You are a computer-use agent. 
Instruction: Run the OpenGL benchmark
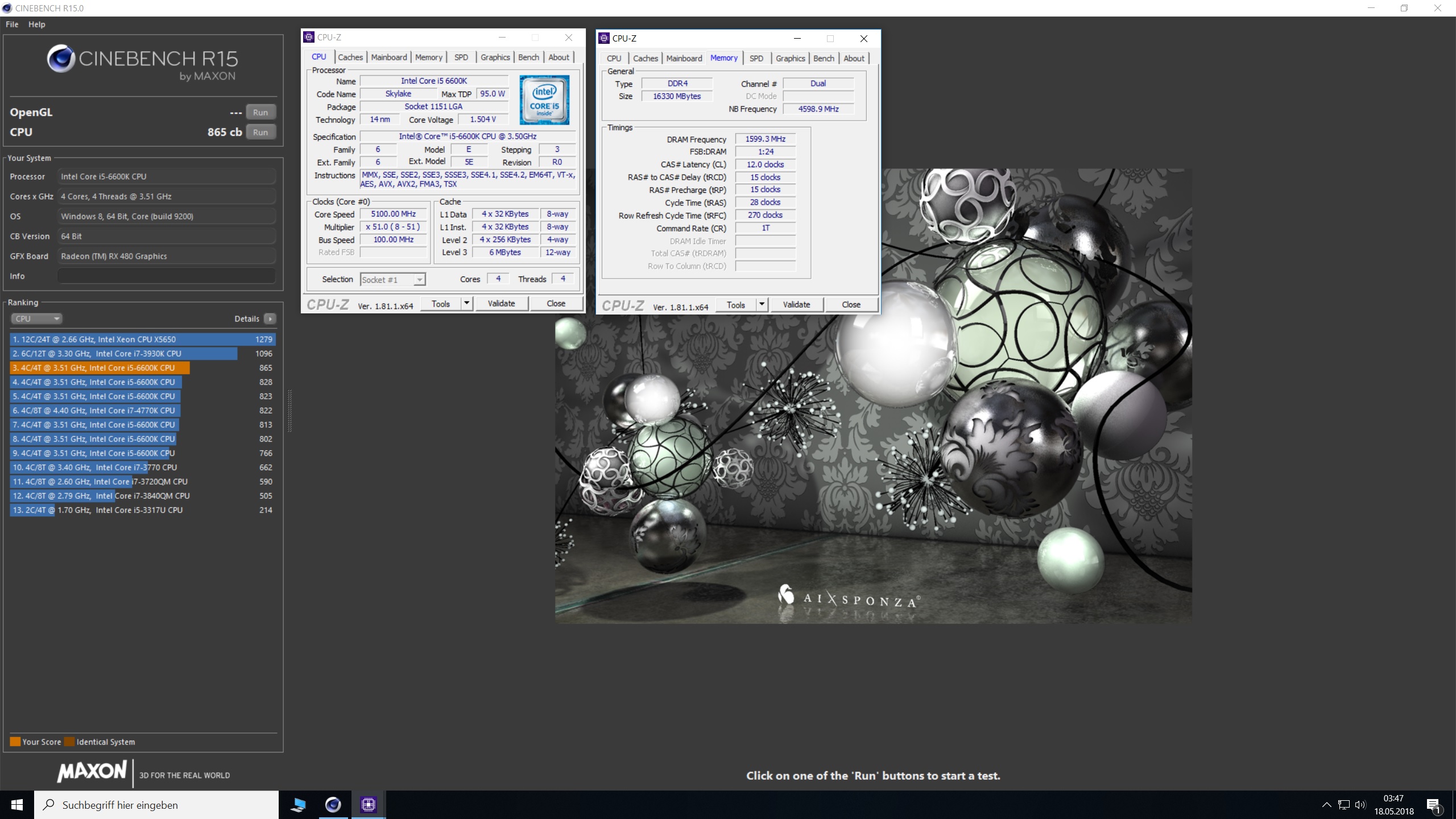click(x=260, y=112)
